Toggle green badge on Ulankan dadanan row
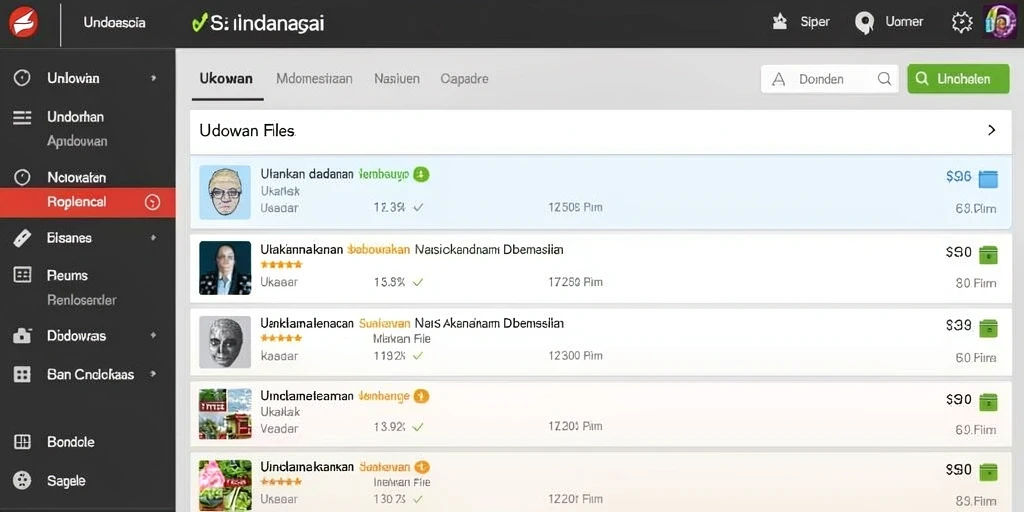This screenshot has width=1024, height=512. 421,174
